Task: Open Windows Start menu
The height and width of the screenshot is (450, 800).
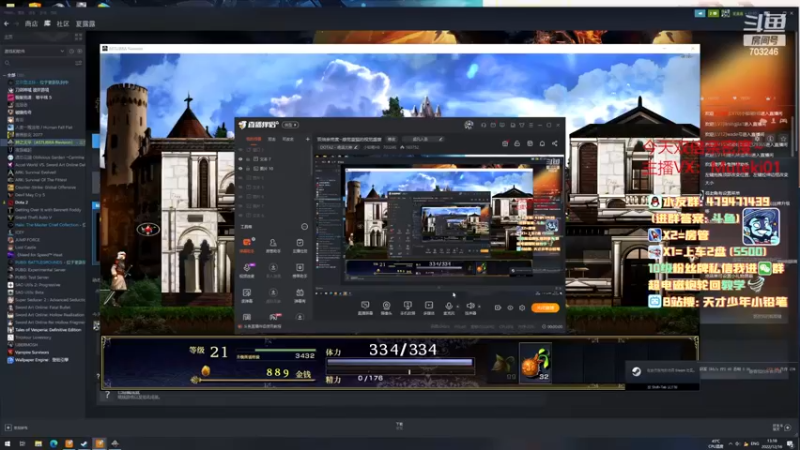Action: 7,444
